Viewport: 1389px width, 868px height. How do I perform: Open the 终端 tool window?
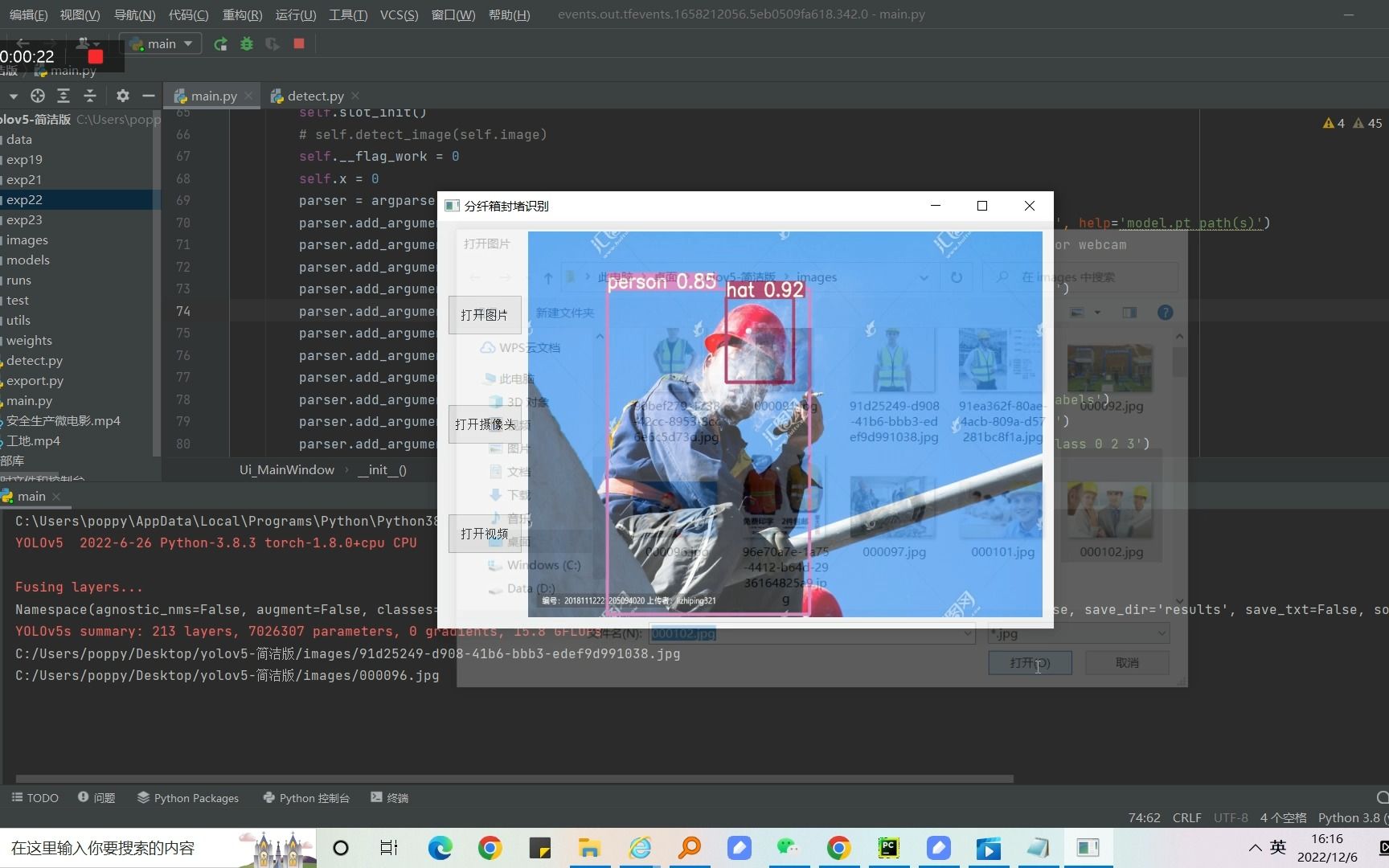click(x=390, y=798)
